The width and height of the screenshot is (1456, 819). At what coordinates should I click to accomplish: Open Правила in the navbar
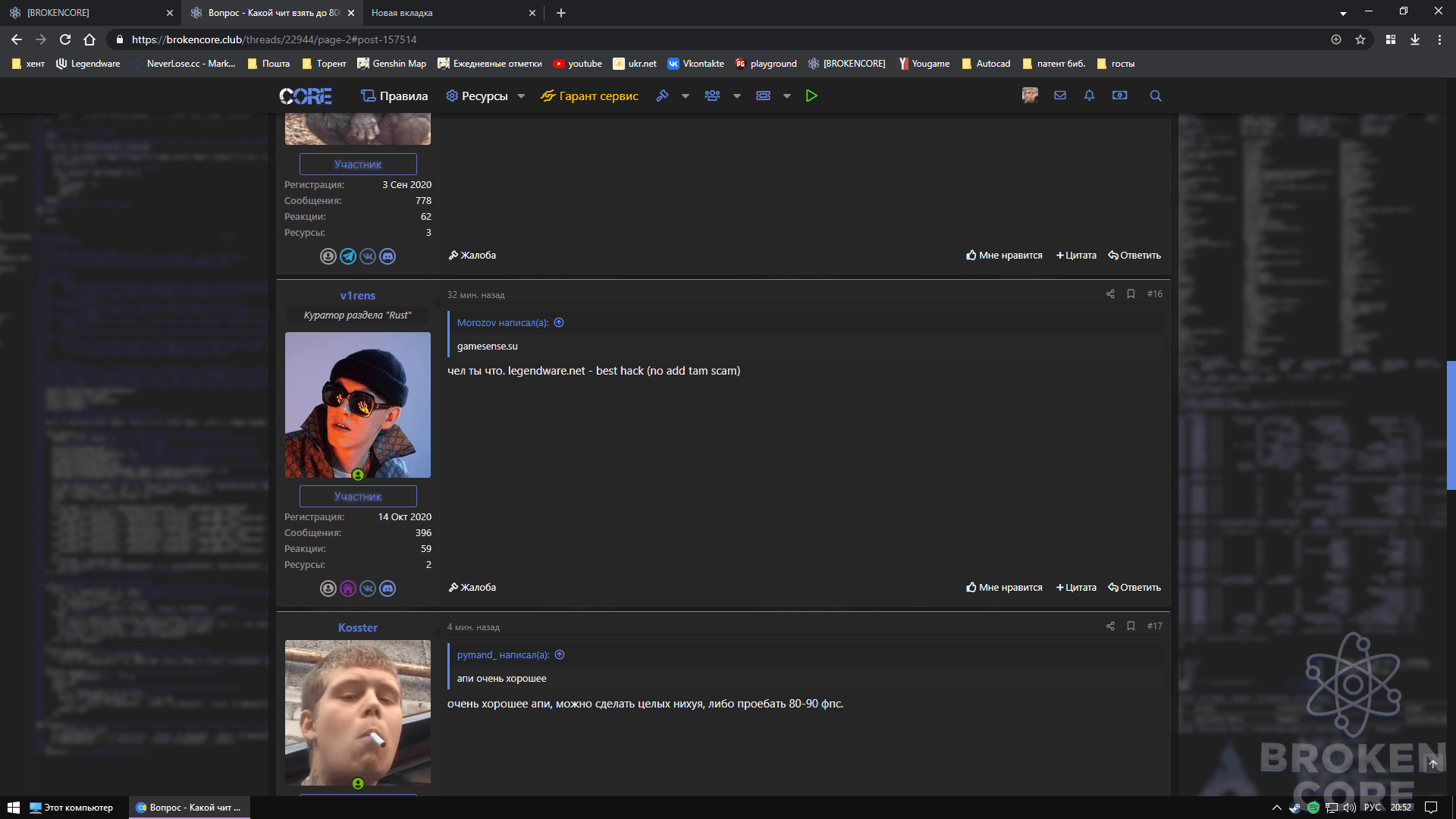click(x=394, y=96)
